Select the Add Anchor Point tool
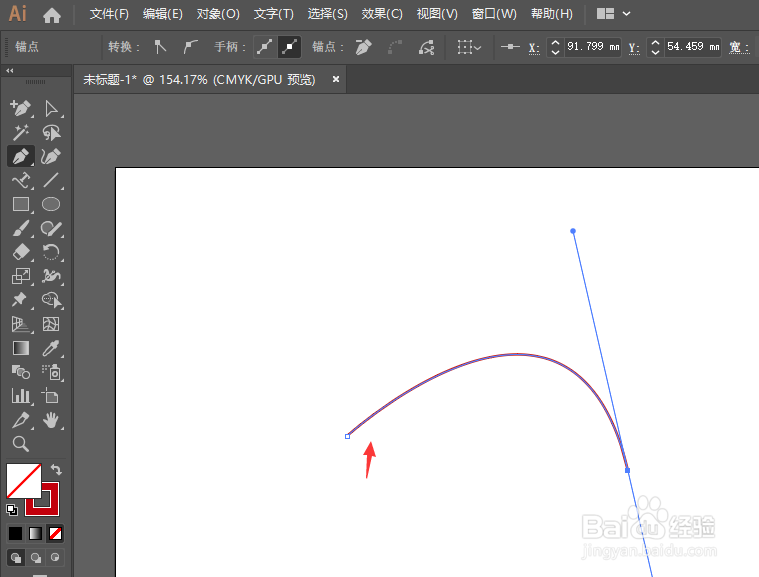The height and width of the screenshot is (577, 759). pos(20,108)
